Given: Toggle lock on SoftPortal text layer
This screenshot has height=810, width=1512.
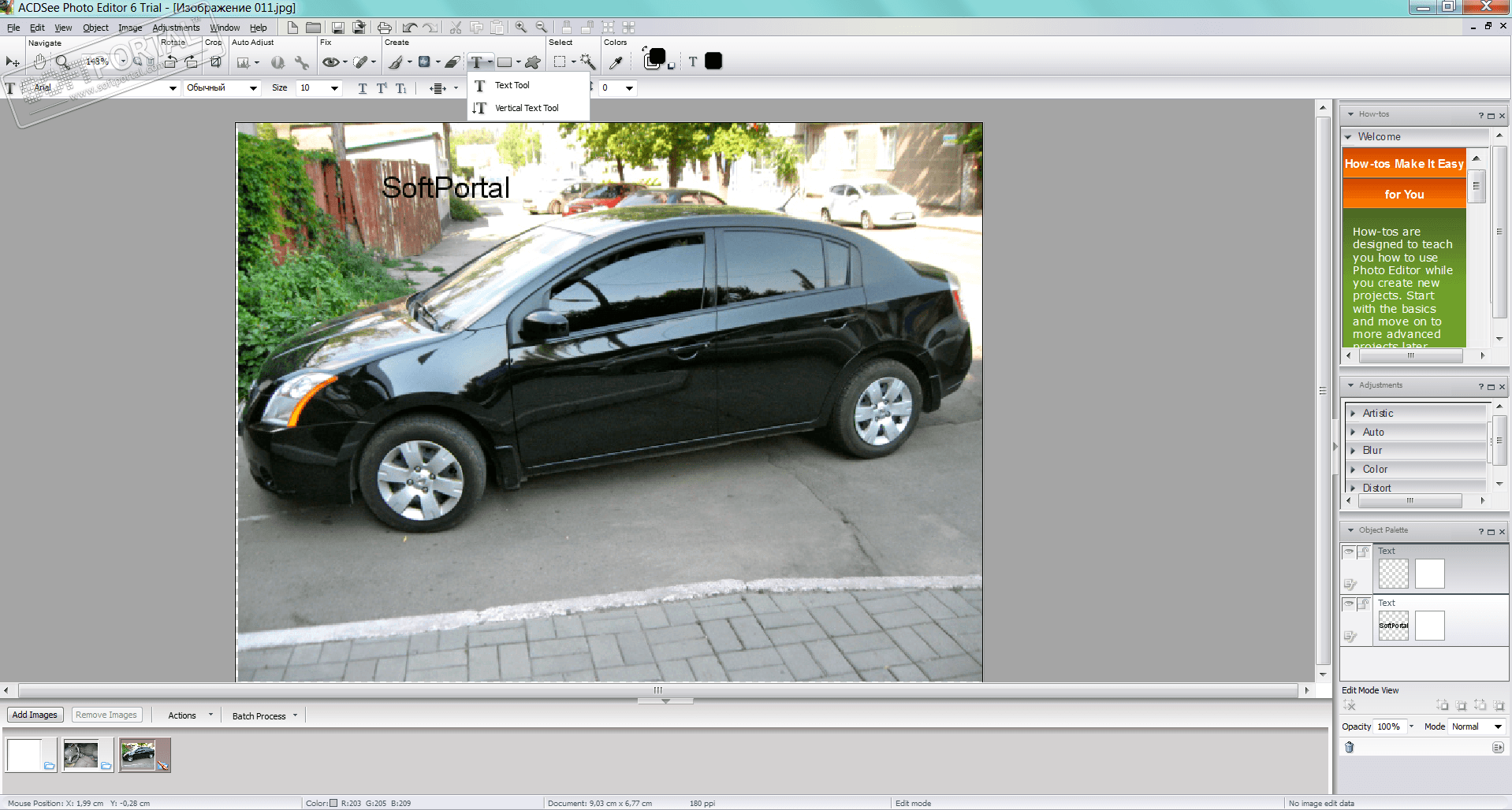Looking at the screenshot, I should [1363, 604].
